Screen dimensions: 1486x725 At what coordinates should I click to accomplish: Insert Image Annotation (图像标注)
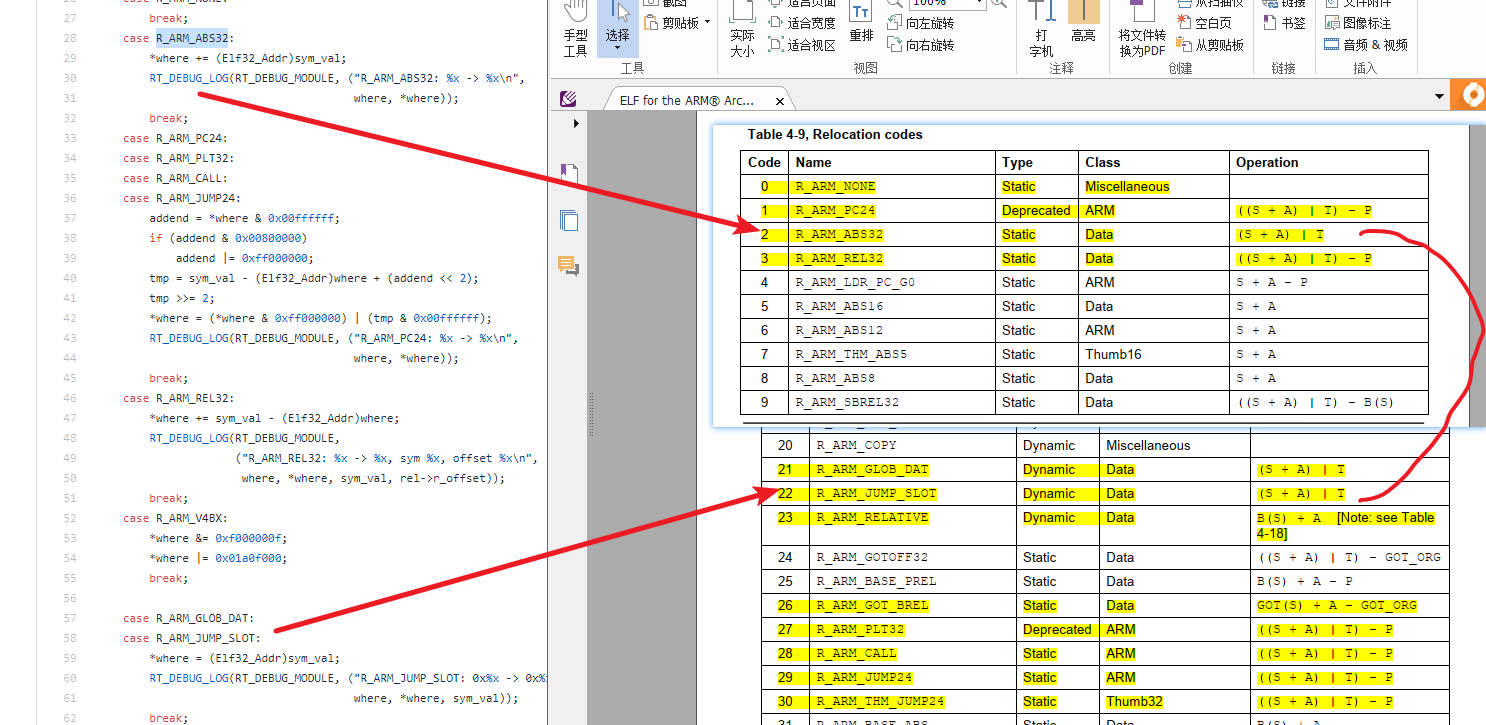coord(1357,23)
